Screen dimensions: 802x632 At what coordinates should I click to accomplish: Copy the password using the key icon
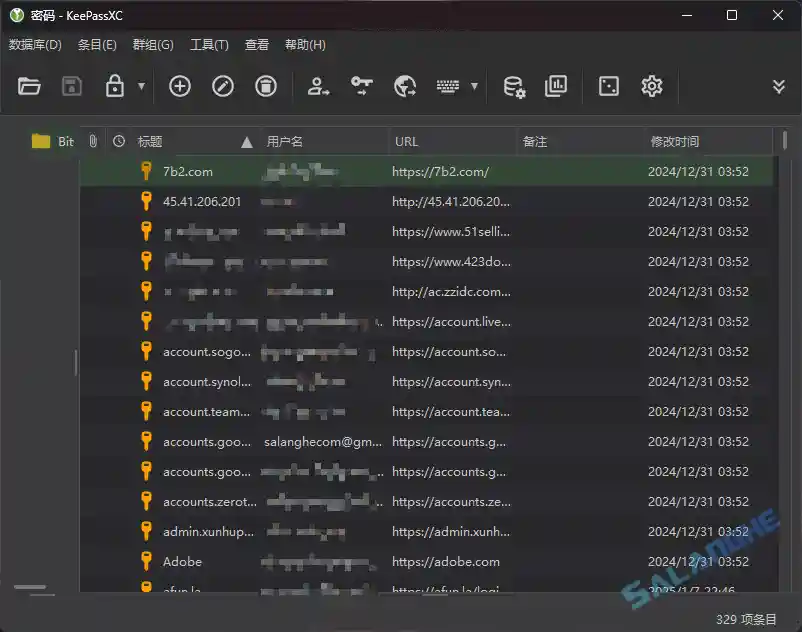coord(361,86)
